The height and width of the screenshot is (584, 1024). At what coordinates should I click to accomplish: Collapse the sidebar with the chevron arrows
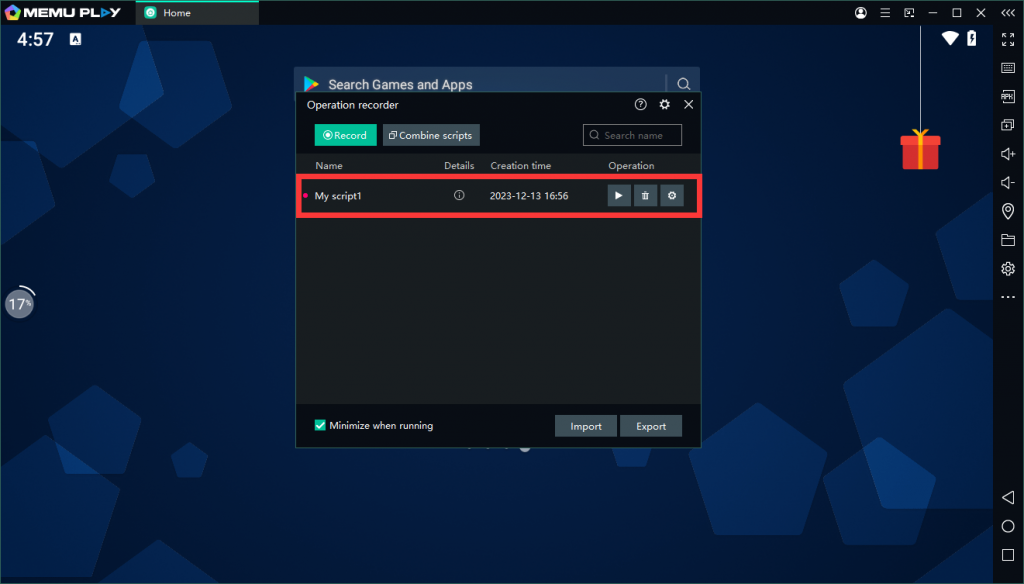[1008, 13]
